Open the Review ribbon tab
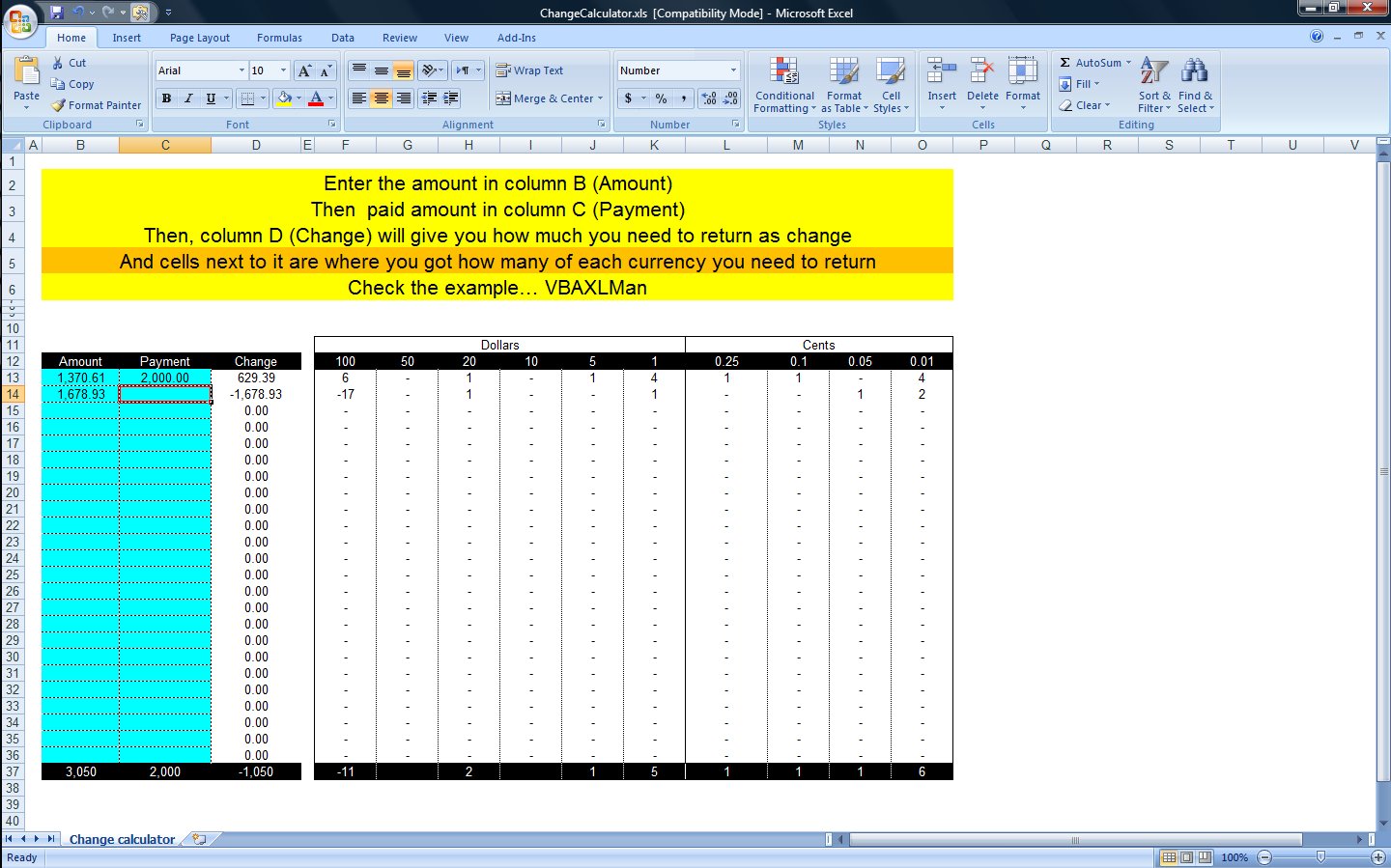 399,38
